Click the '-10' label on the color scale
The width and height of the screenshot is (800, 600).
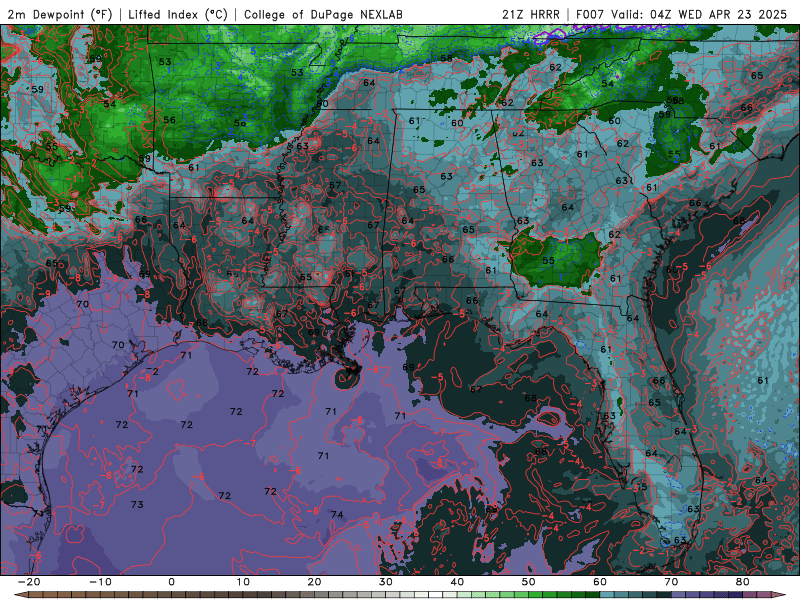coord(100,582)
